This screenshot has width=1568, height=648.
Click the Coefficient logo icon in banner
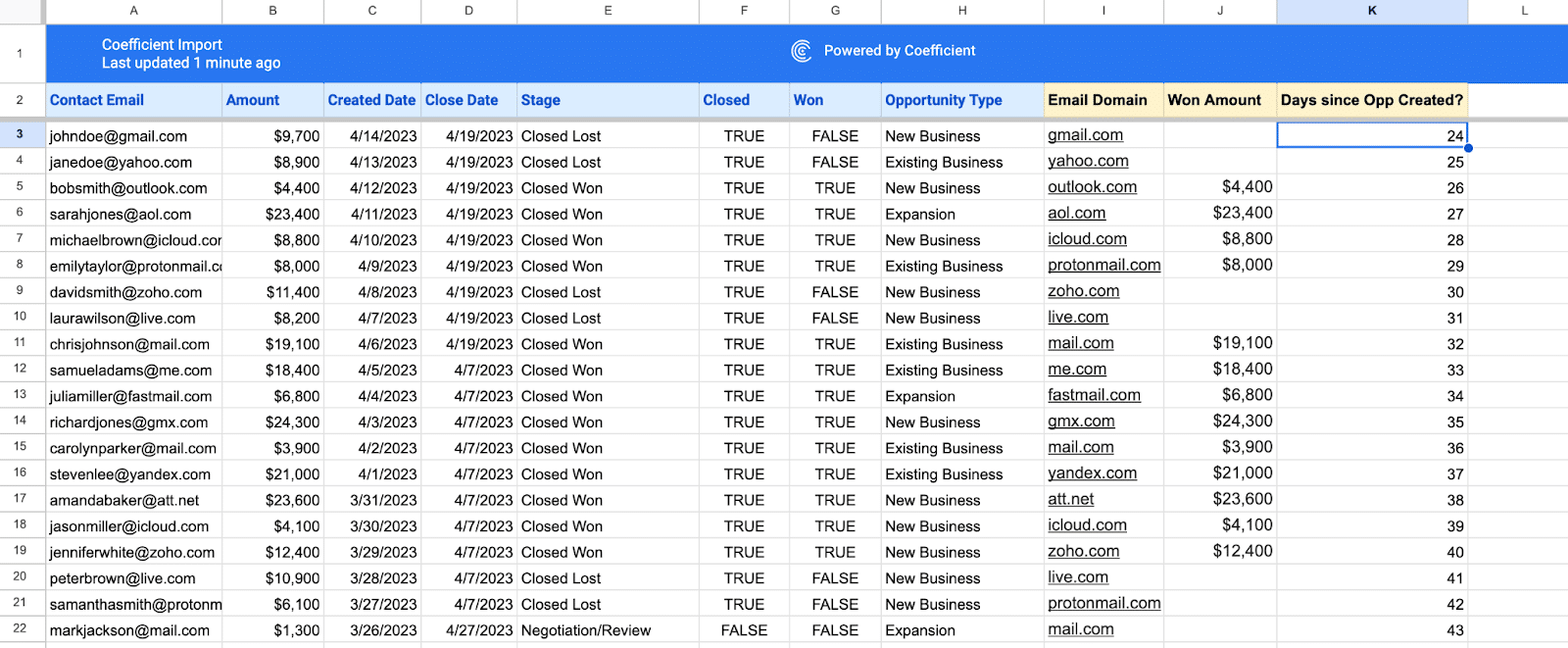(802, 51)
